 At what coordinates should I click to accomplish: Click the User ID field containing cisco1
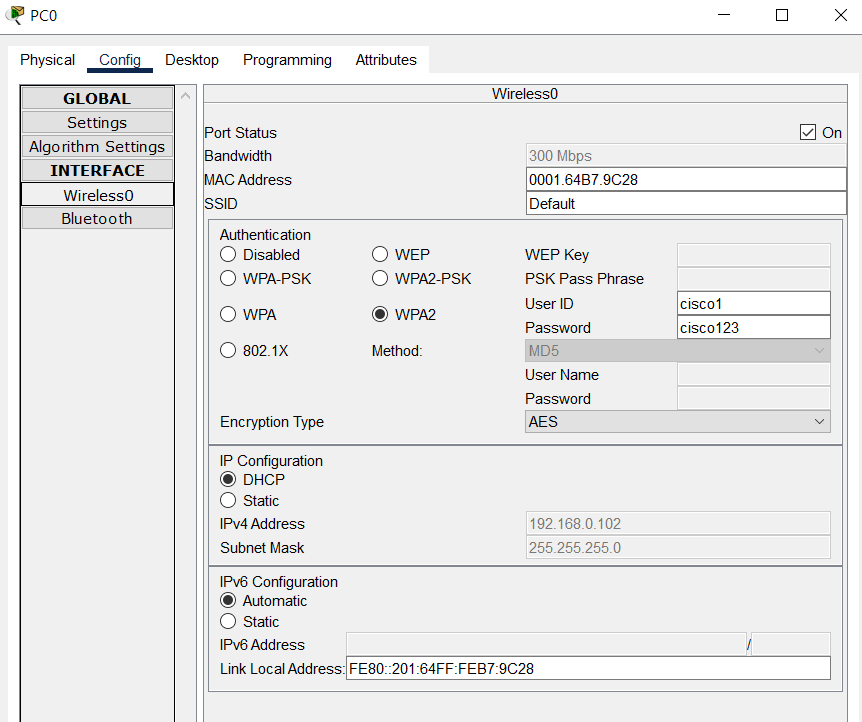tap(754, 304)
